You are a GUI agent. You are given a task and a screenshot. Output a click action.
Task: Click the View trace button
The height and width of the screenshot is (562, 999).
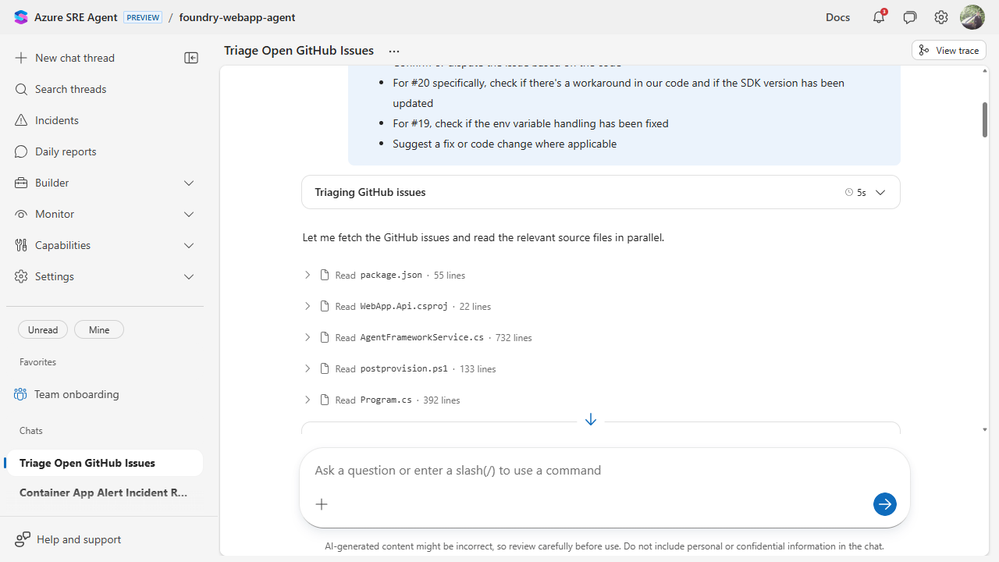[x=949, y=50]
